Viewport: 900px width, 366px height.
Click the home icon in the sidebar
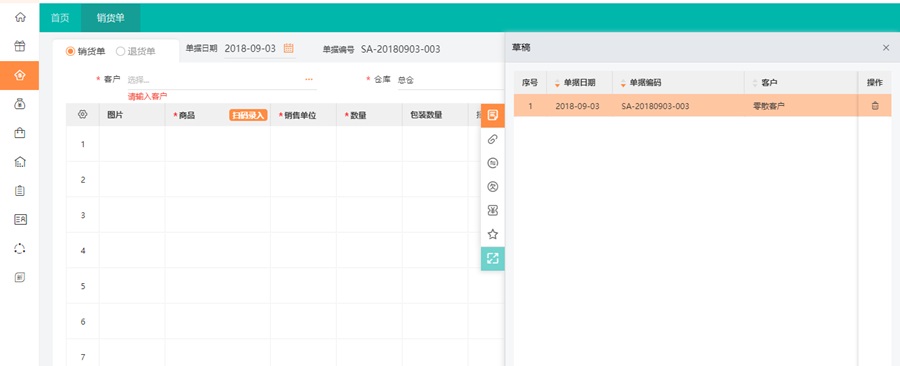pyautogui.click(x=20, y=17)
